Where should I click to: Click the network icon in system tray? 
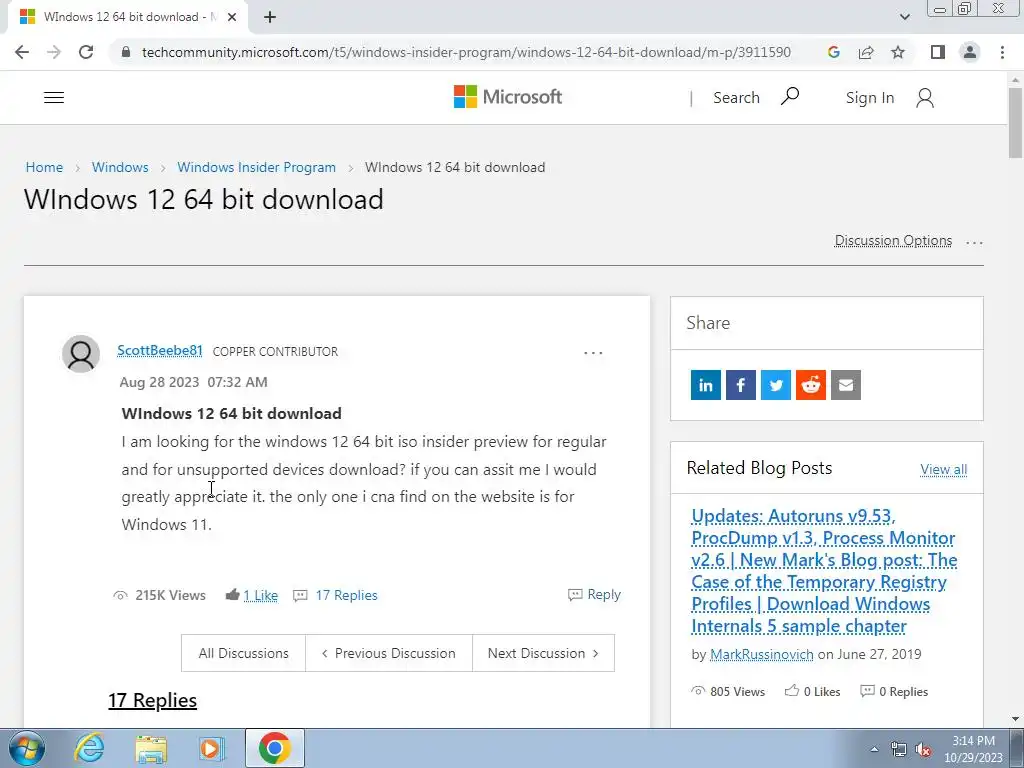click(899, 750)
